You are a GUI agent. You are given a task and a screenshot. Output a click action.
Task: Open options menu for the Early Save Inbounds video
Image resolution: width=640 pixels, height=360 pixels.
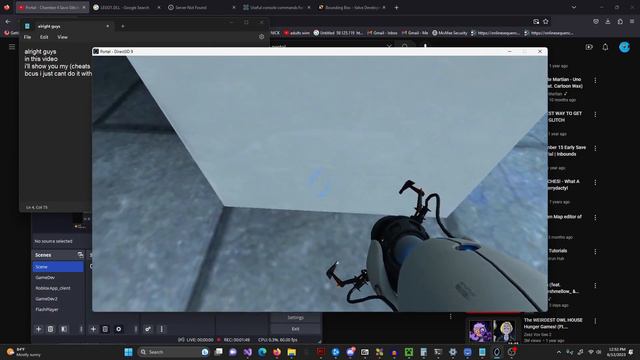595,148
